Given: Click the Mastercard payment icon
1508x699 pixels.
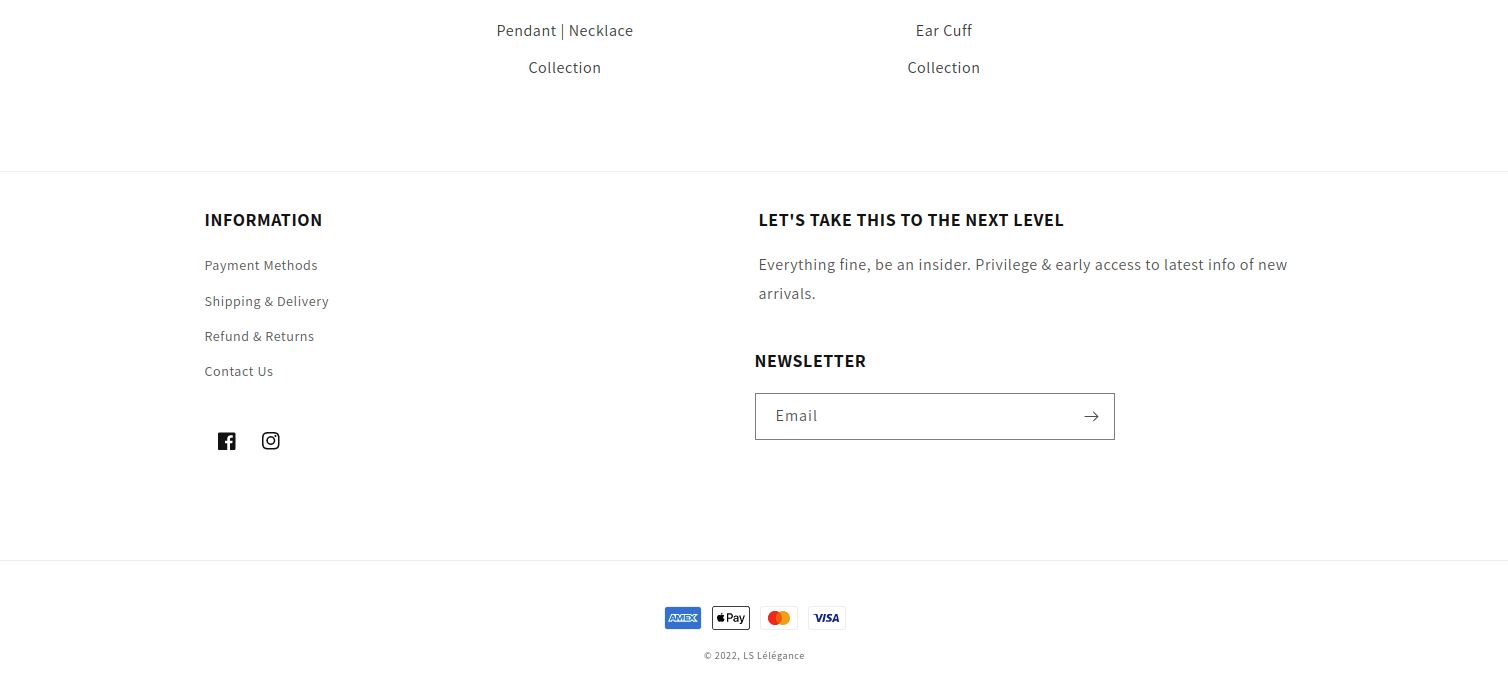Looking at the screenshot, I should [779, 618].
